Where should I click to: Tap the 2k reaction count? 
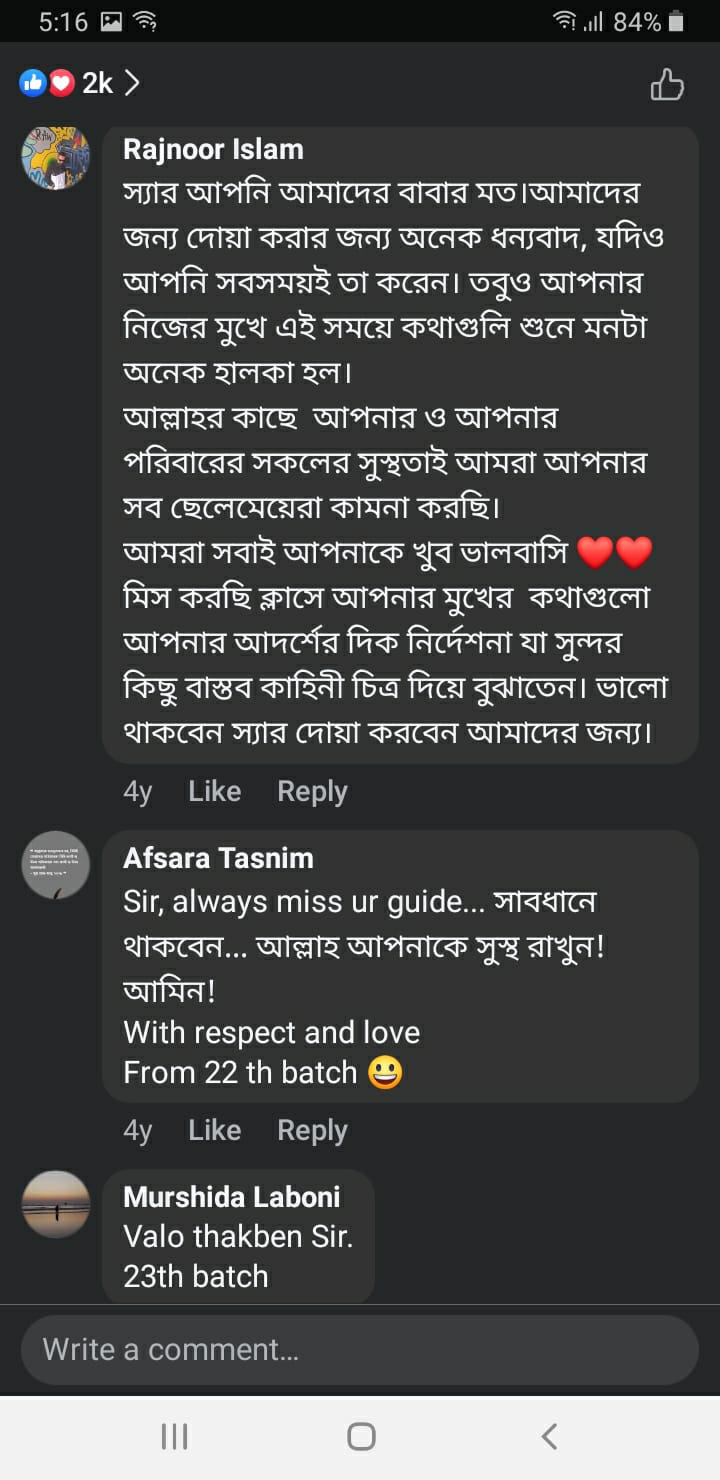click(97, 84)
